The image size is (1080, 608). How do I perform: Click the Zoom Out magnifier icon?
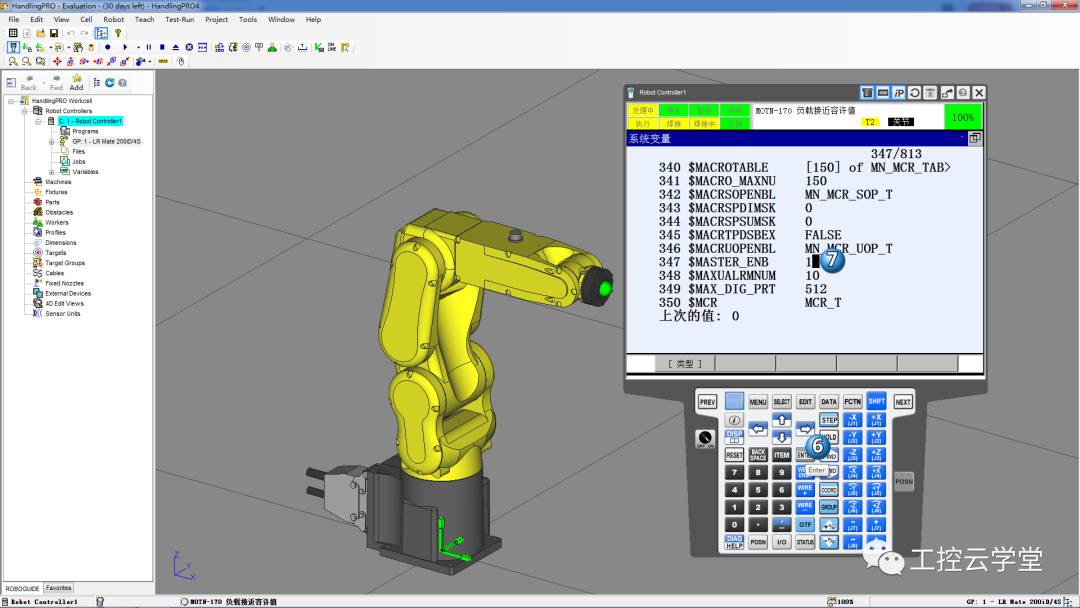tap(26, 61)
